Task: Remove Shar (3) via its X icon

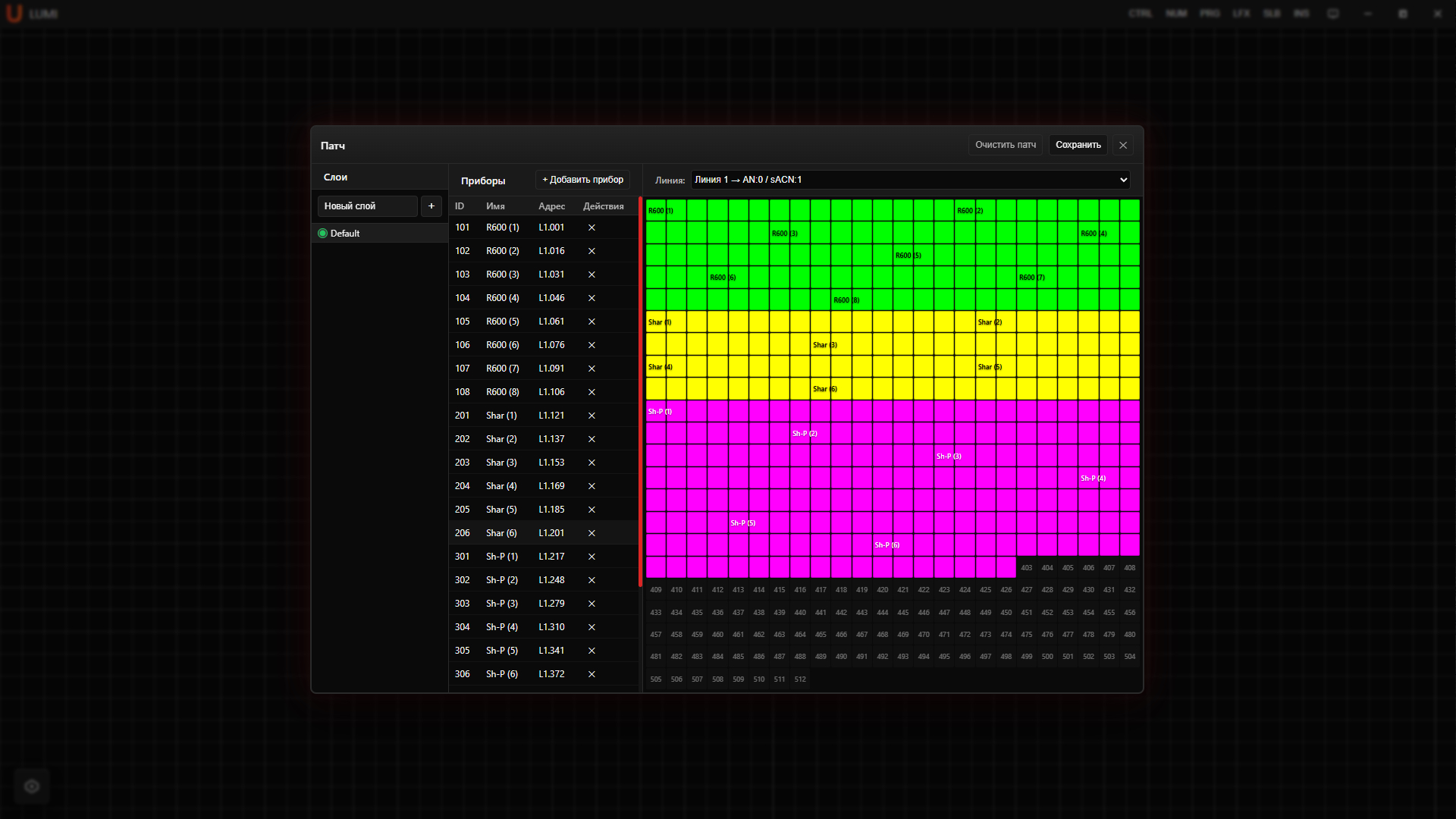Action: pos(591,463)
